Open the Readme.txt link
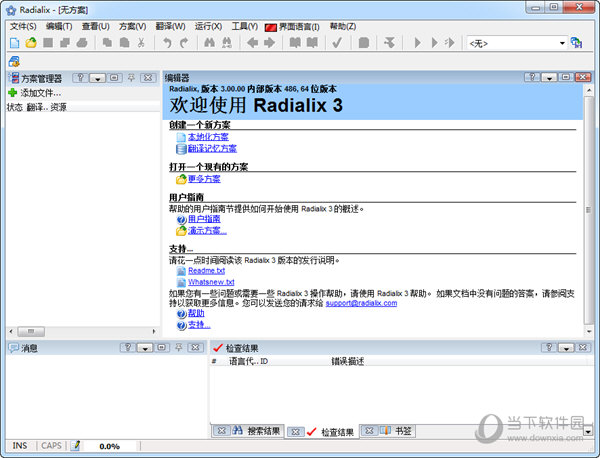Image resolution: width=600 pixels, height=458 pixels. click(206, 271)
